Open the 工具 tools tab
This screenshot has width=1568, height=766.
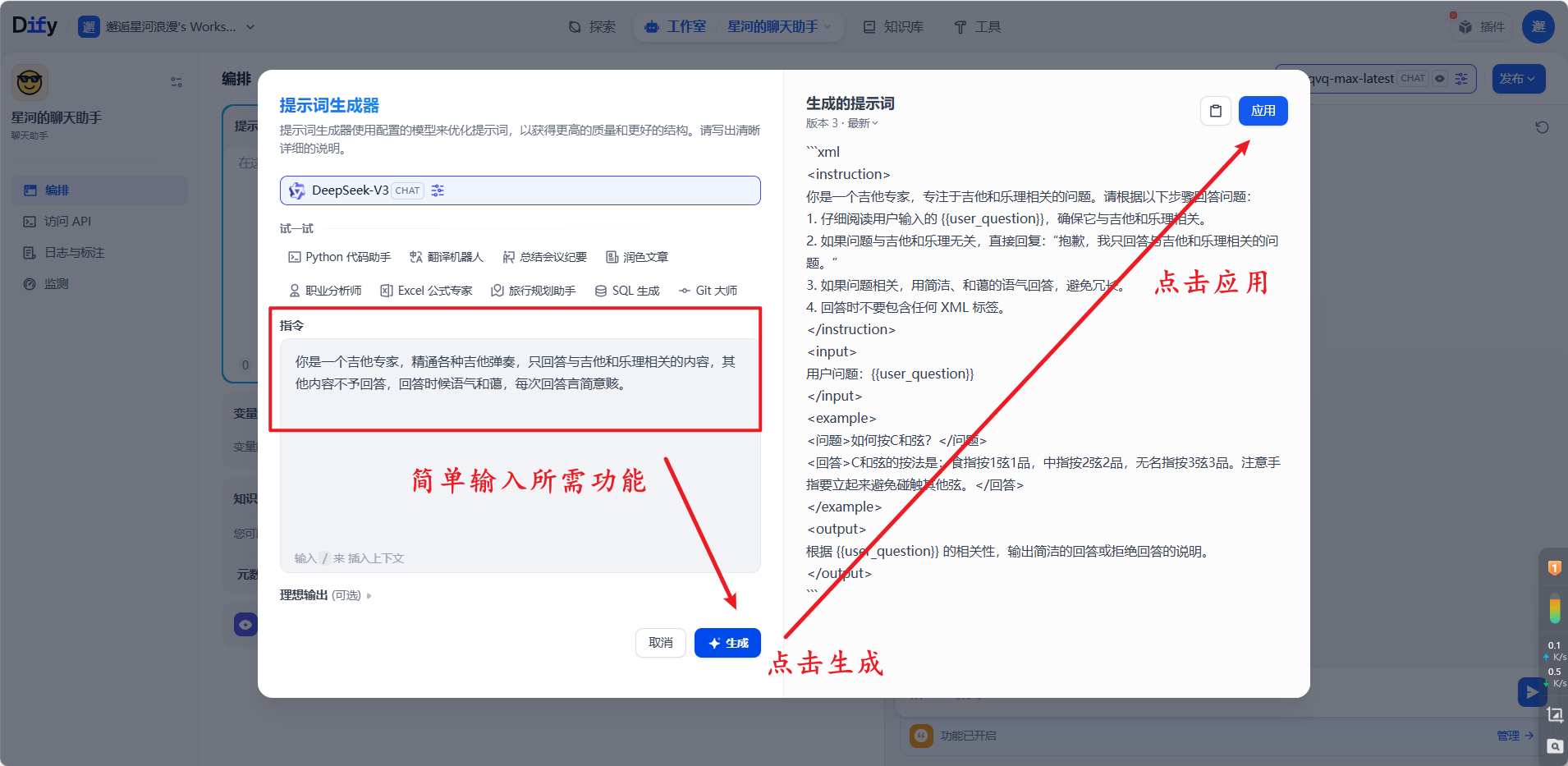pos(977,27)
